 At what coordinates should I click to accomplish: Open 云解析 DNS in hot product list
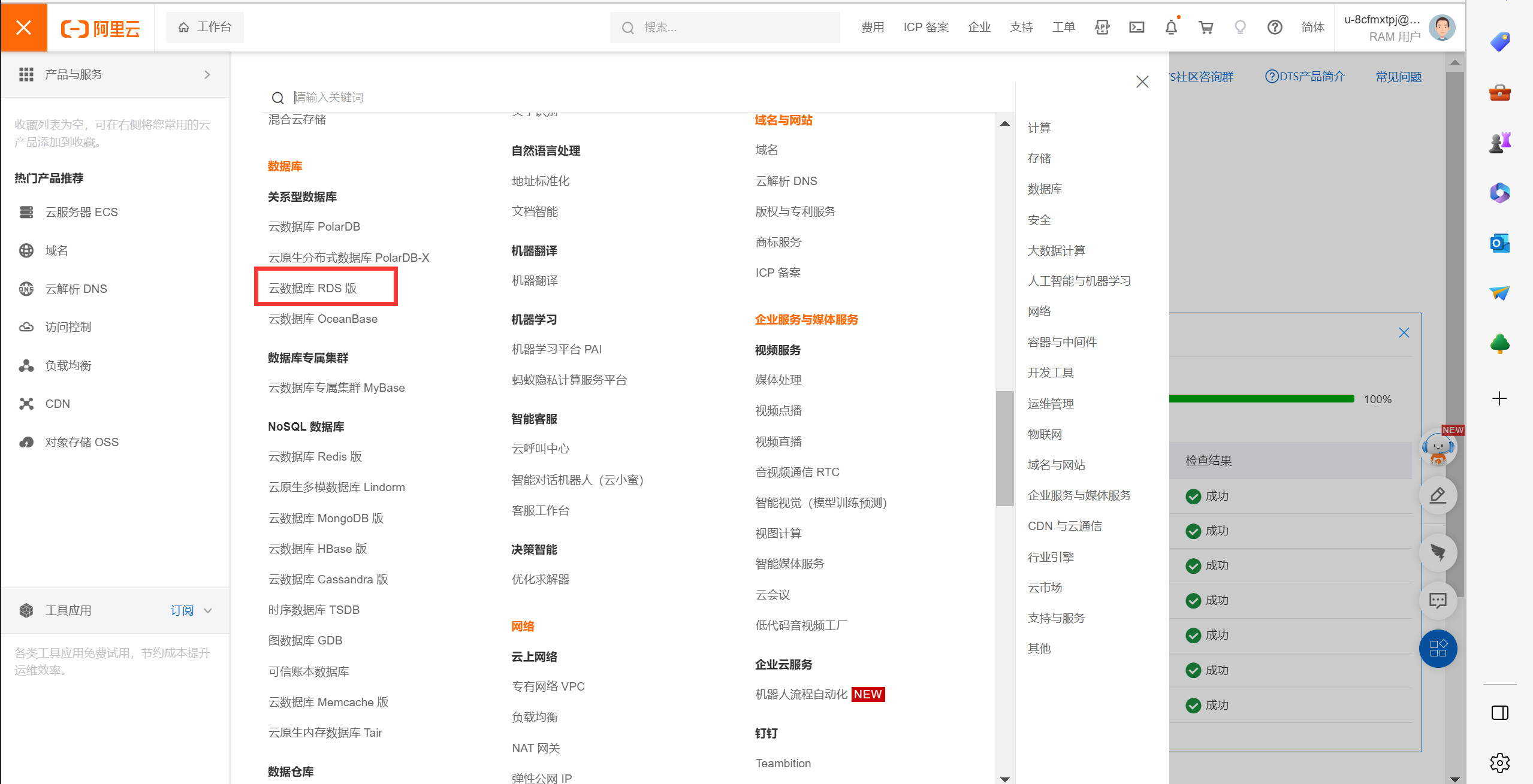pos(76,289)
